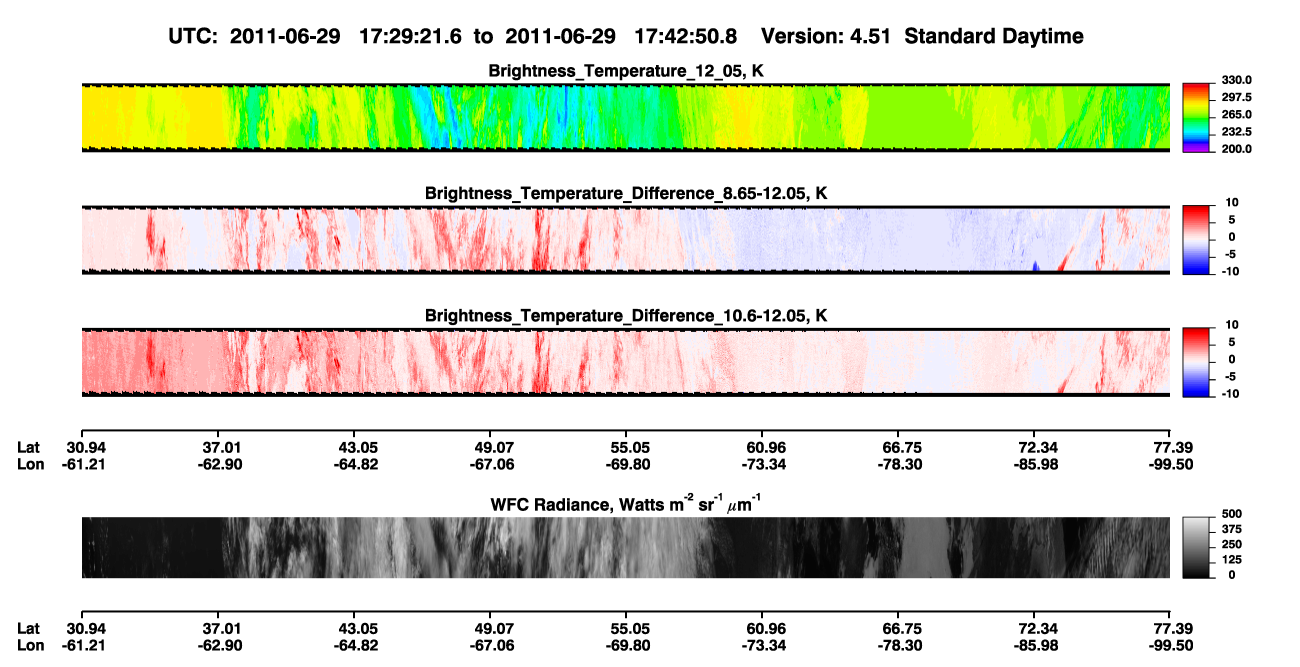Click the 'Lat' row label on the bottom axis
This screenshot has width=1300, height=667.
29,628
